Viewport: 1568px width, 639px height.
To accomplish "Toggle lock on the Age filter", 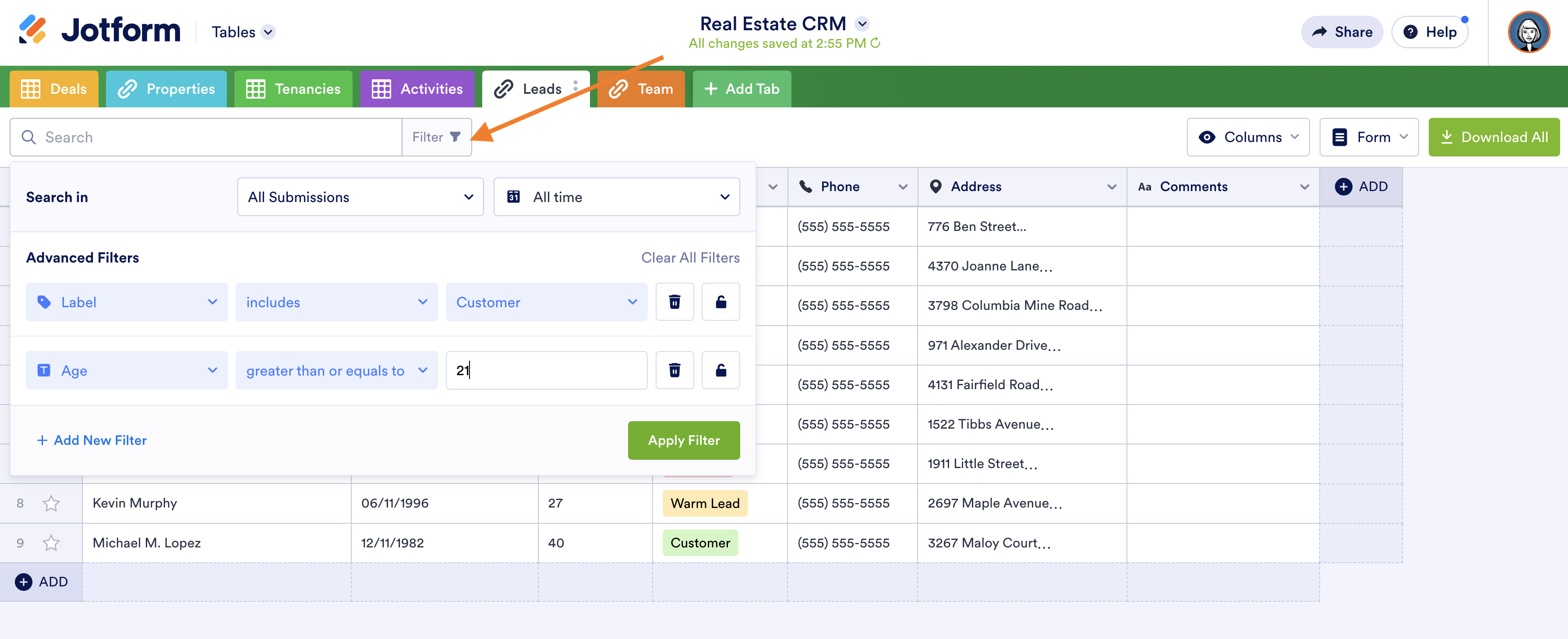I will pos(720,370).
